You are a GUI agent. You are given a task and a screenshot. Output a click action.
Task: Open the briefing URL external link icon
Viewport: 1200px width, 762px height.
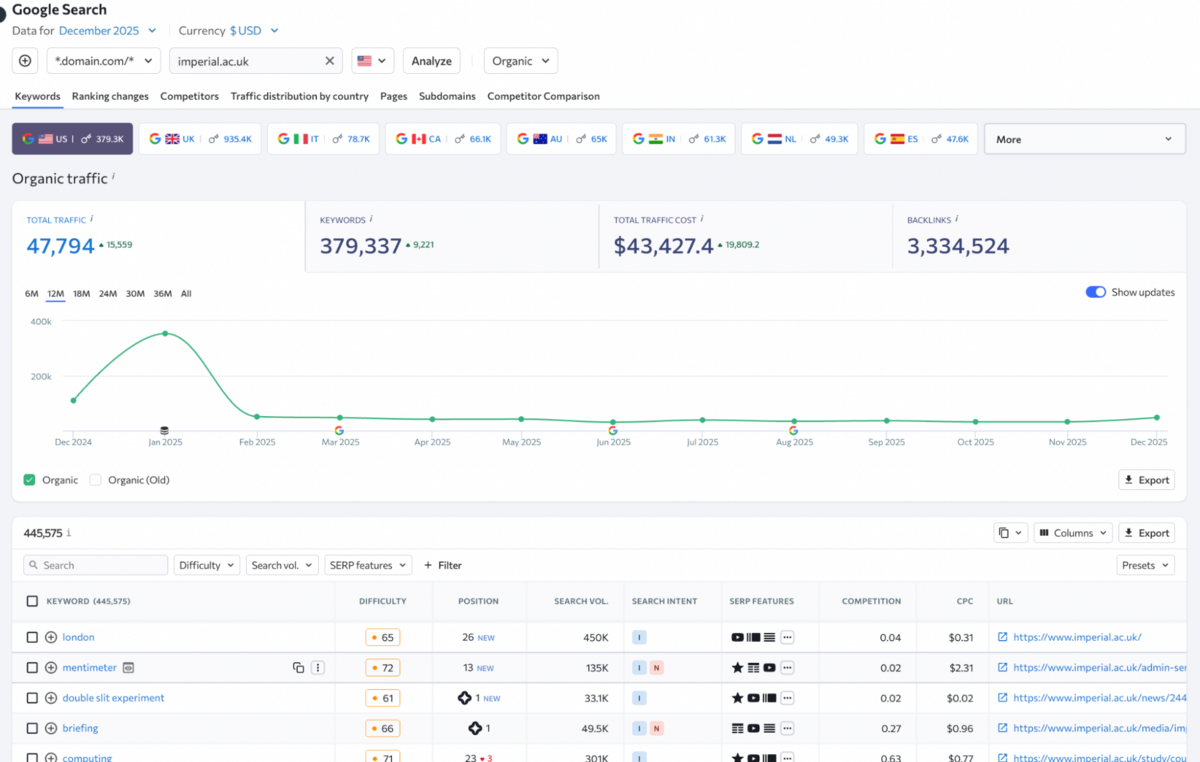[x=1002, y=728]
